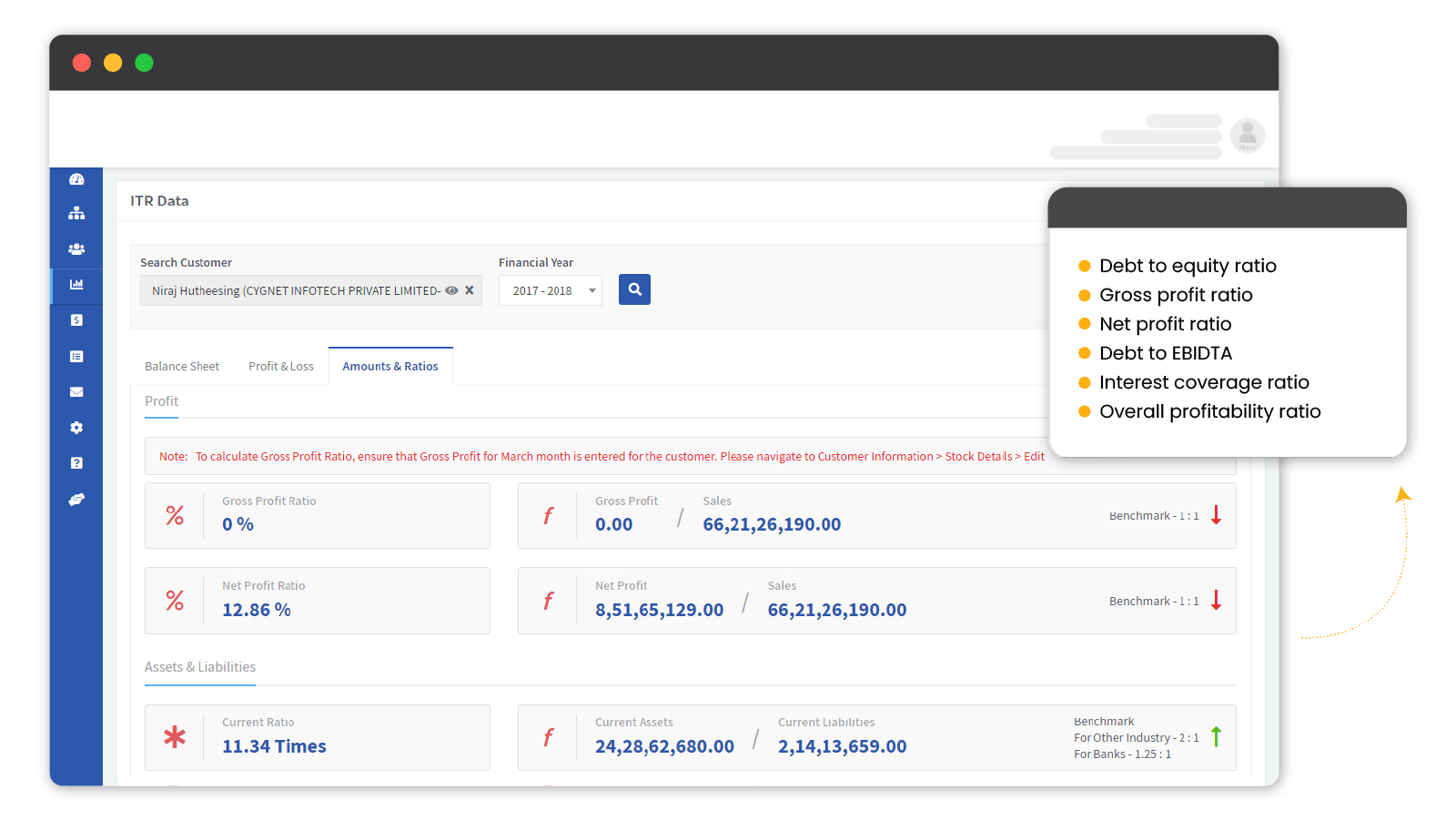Click Net Profit amount 8,51,65,129.00
The image size is (1456, 820).
(x=659, y=610)
